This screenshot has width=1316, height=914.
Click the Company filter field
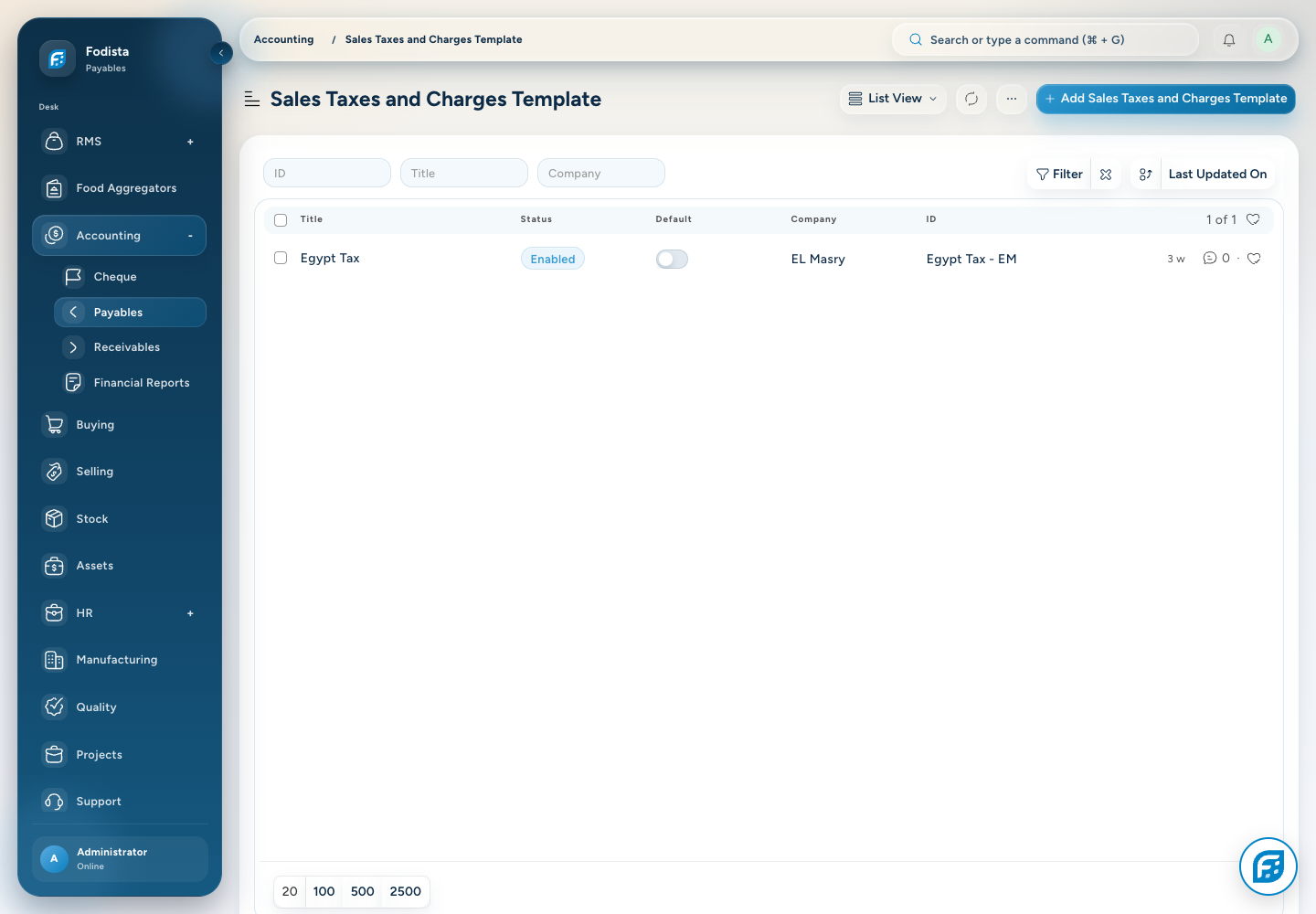(601, 173)
